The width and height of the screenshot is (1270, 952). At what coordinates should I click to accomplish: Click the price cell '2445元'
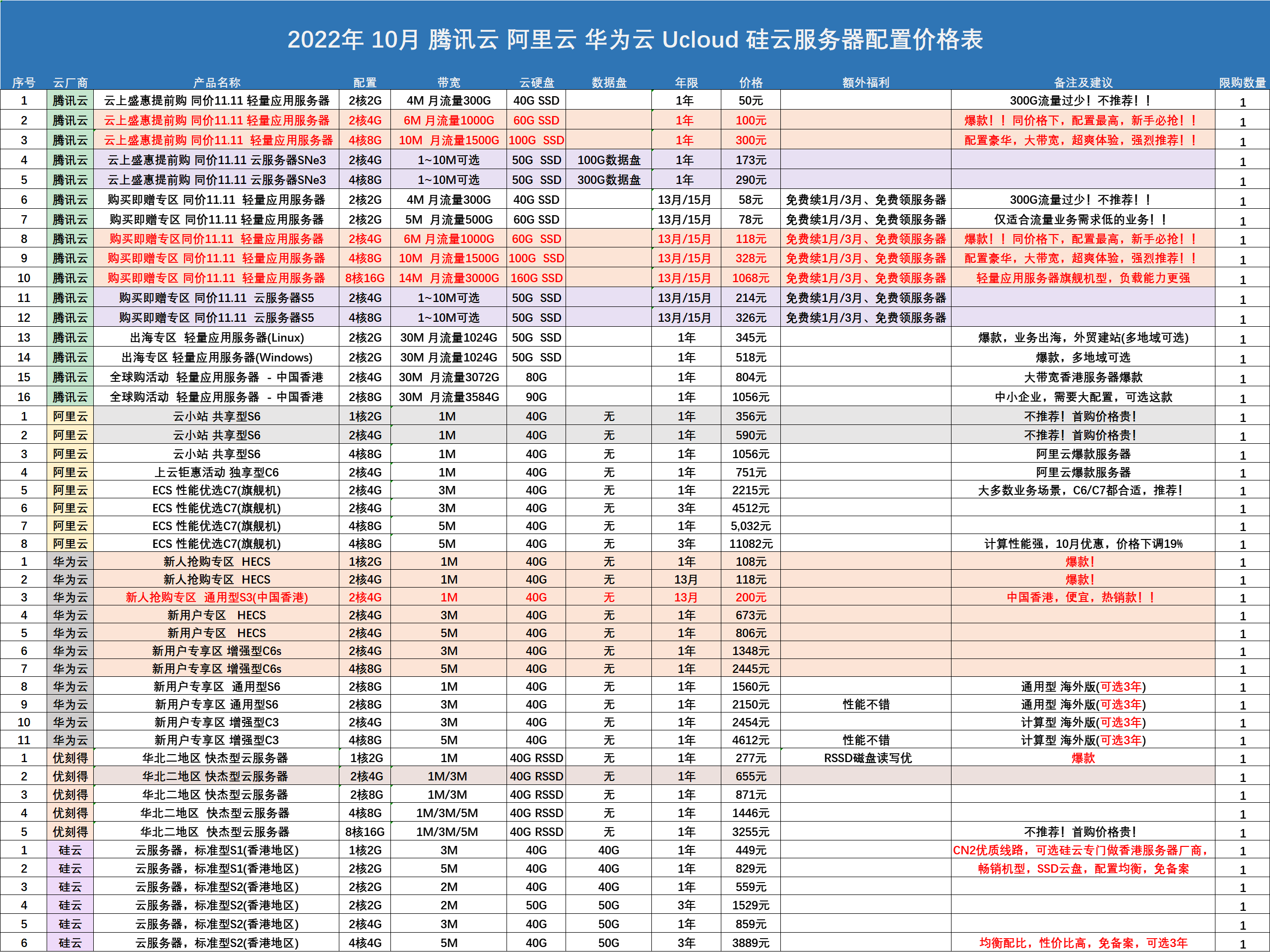(751, 669)
